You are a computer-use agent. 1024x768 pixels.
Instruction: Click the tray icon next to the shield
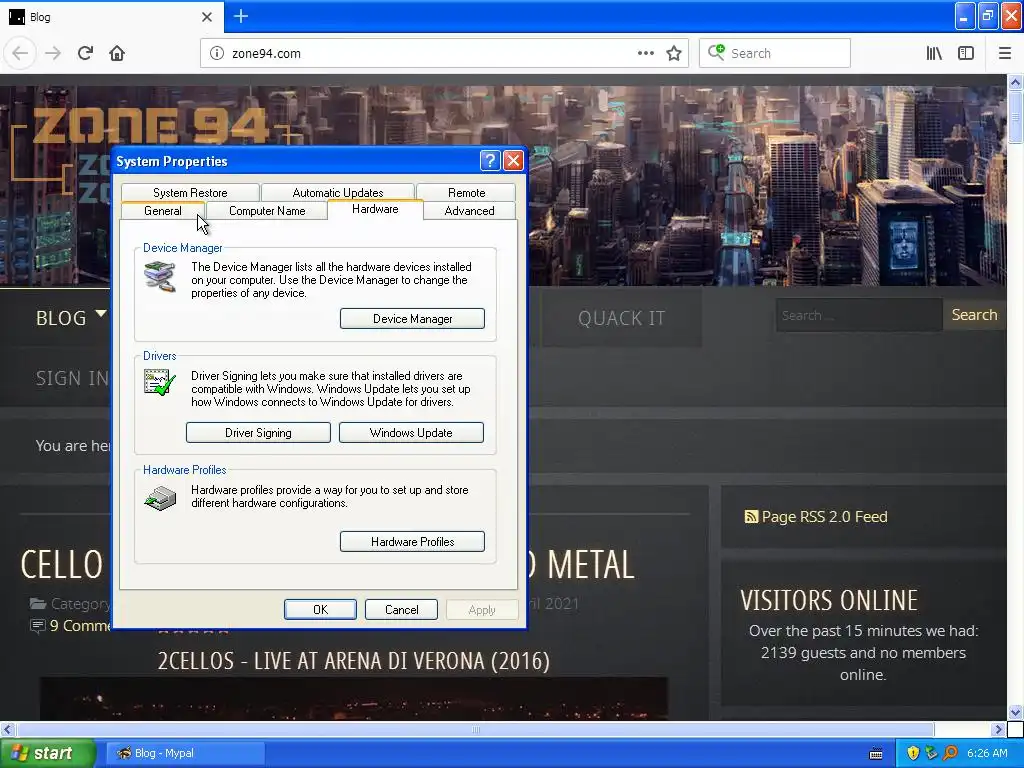[x=932, y=753]
